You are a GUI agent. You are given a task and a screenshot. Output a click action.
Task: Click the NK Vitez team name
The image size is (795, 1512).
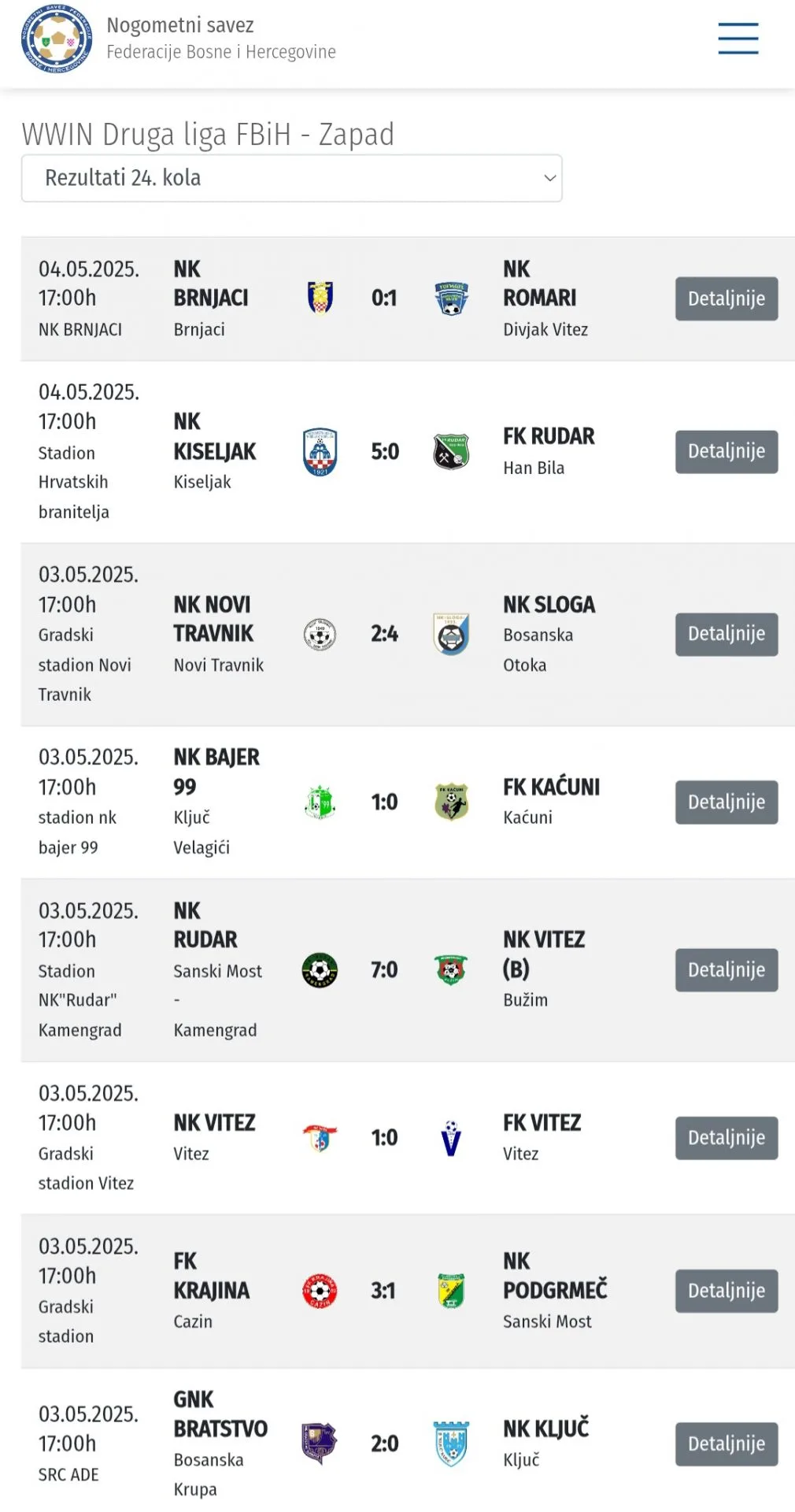click(x=214, y=1123)
